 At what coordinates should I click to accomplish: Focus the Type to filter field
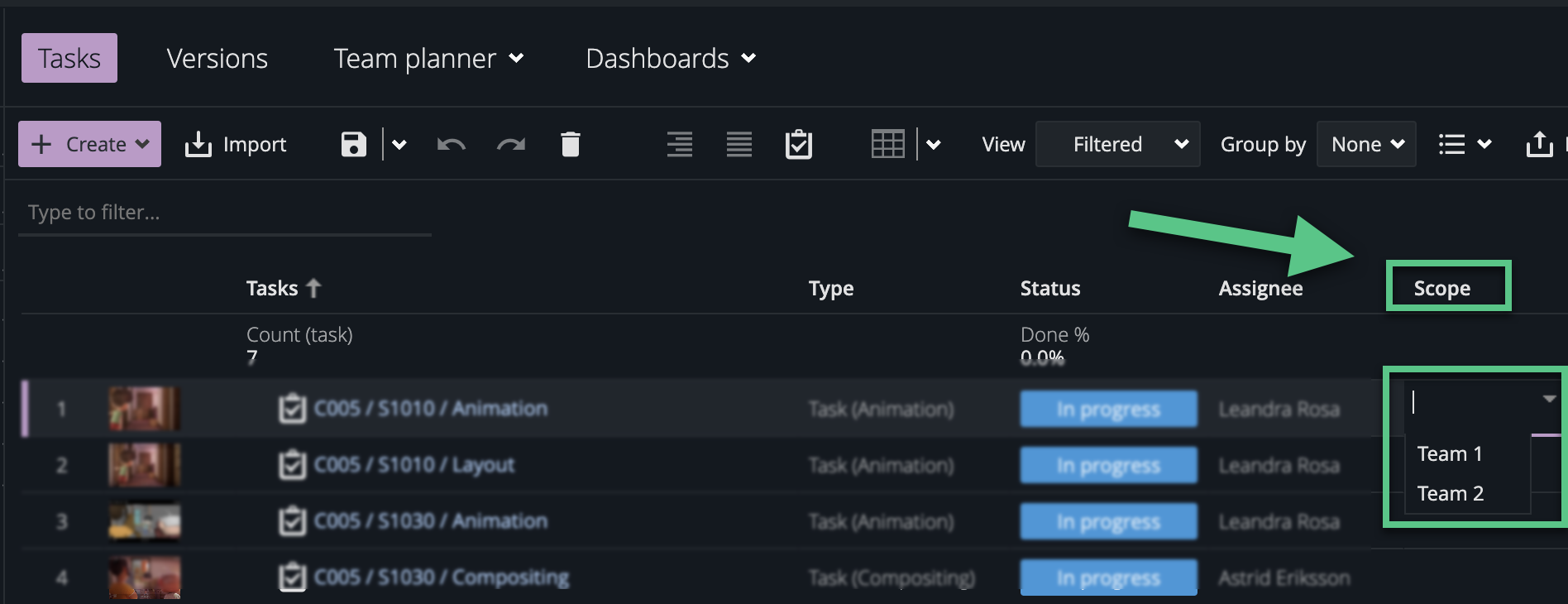[x=225, y=213]
